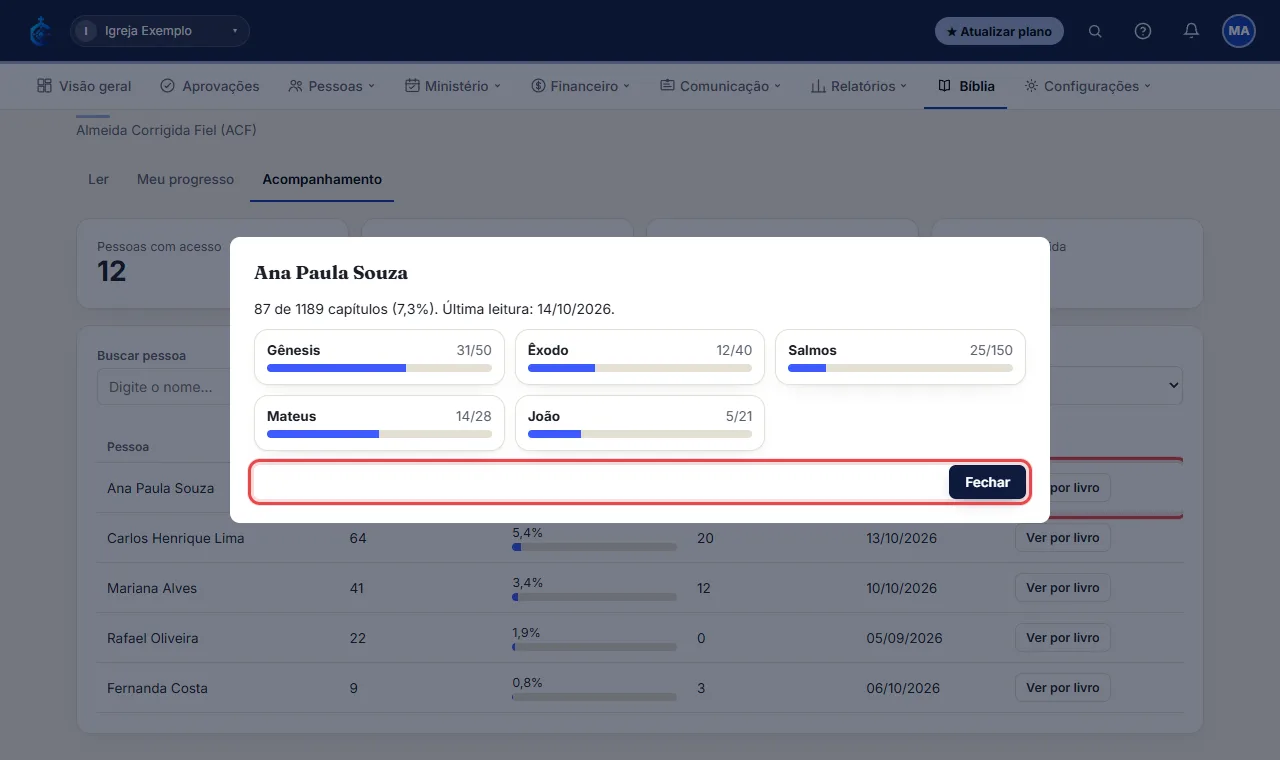Click the name Carlos Henrique Lima
This screenshot has height=760, width=1280.
(x=176, y=538)
